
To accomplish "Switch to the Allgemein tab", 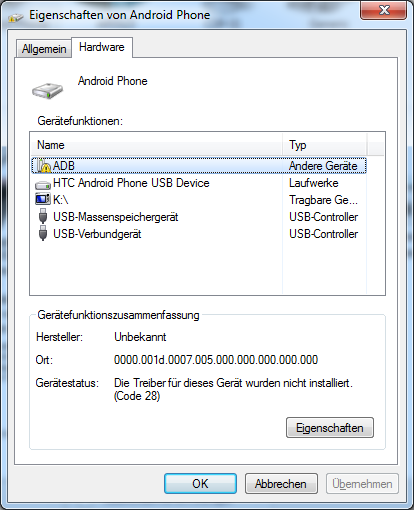I will (x=44, y=49).
